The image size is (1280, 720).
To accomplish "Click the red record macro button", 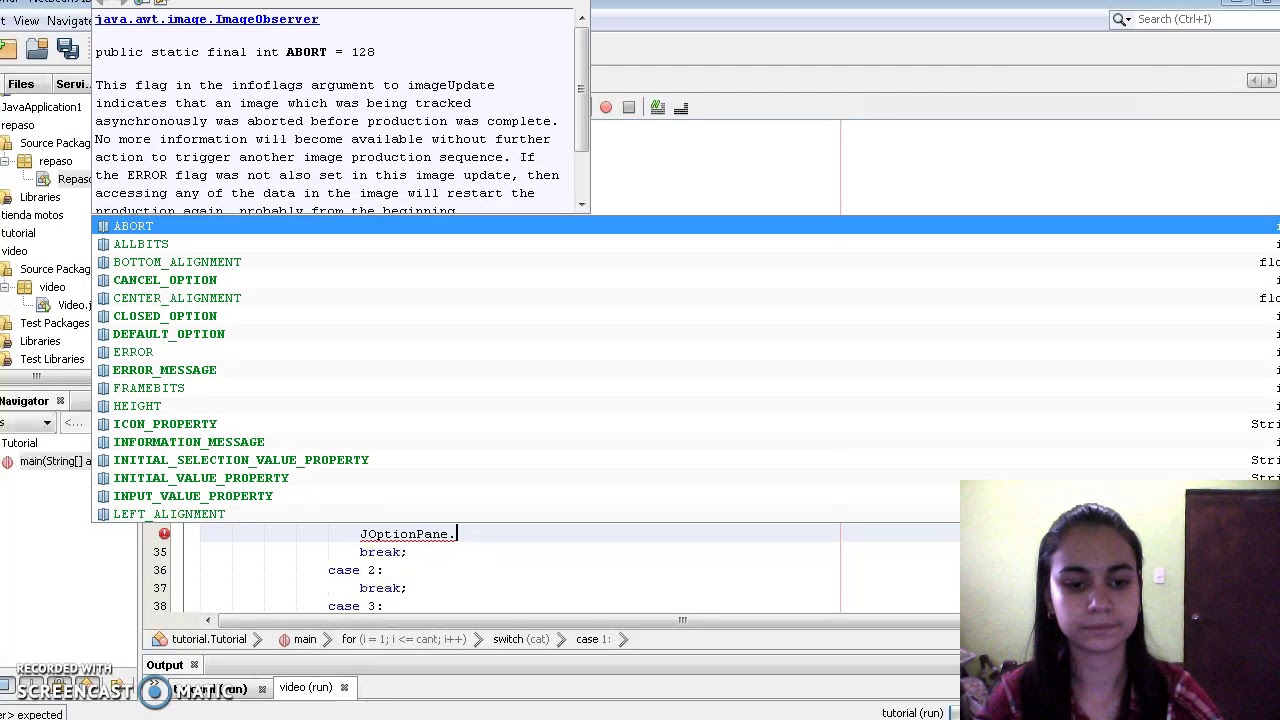I will (x=606, y=107).
